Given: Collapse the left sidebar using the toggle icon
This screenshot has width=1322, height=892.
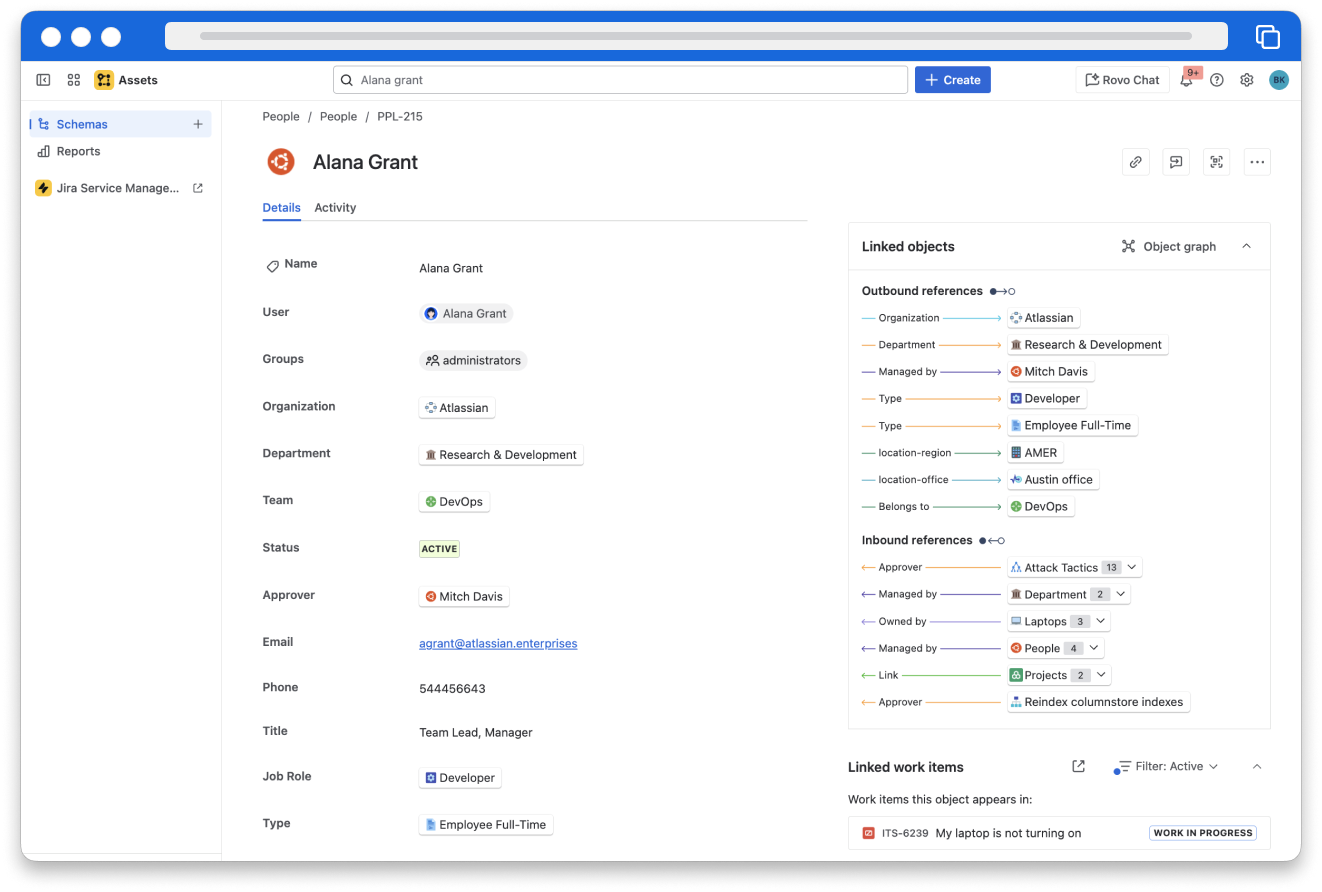Looking at the screenshot, I should coord(43,80).
